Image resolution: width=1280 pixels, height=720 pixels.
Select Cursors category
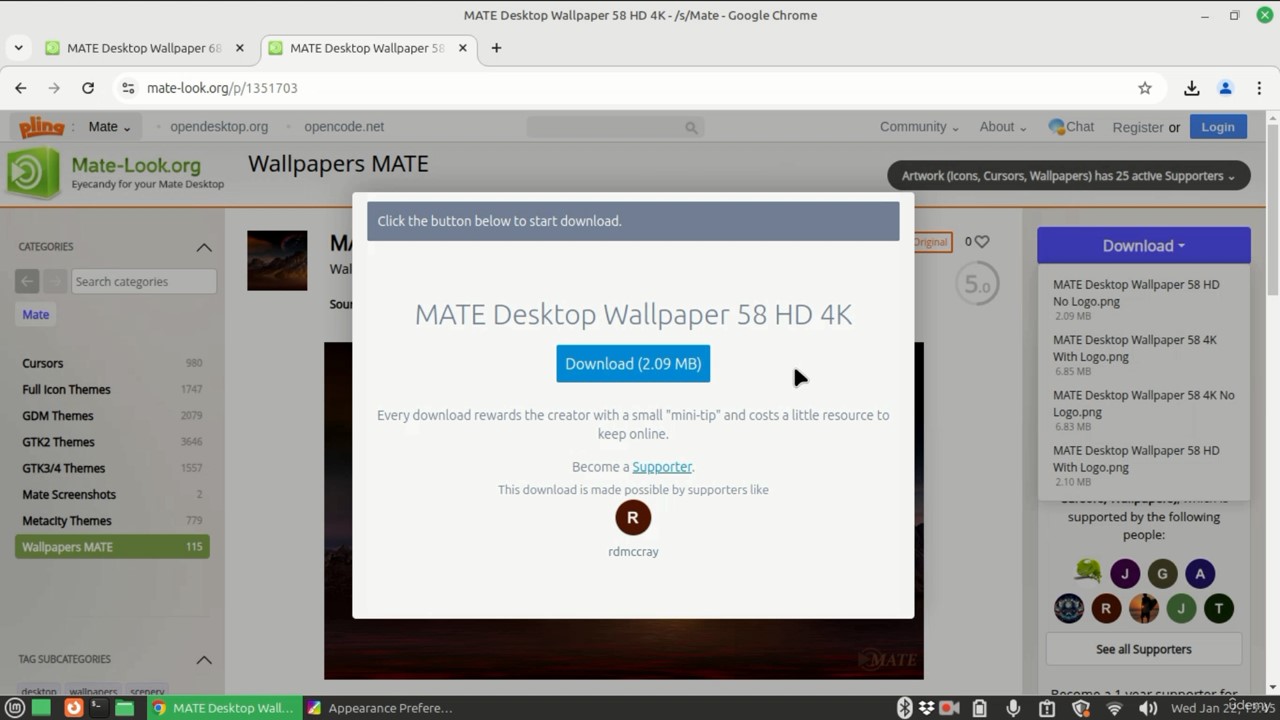pyautogui.click(x=112, y=363)
